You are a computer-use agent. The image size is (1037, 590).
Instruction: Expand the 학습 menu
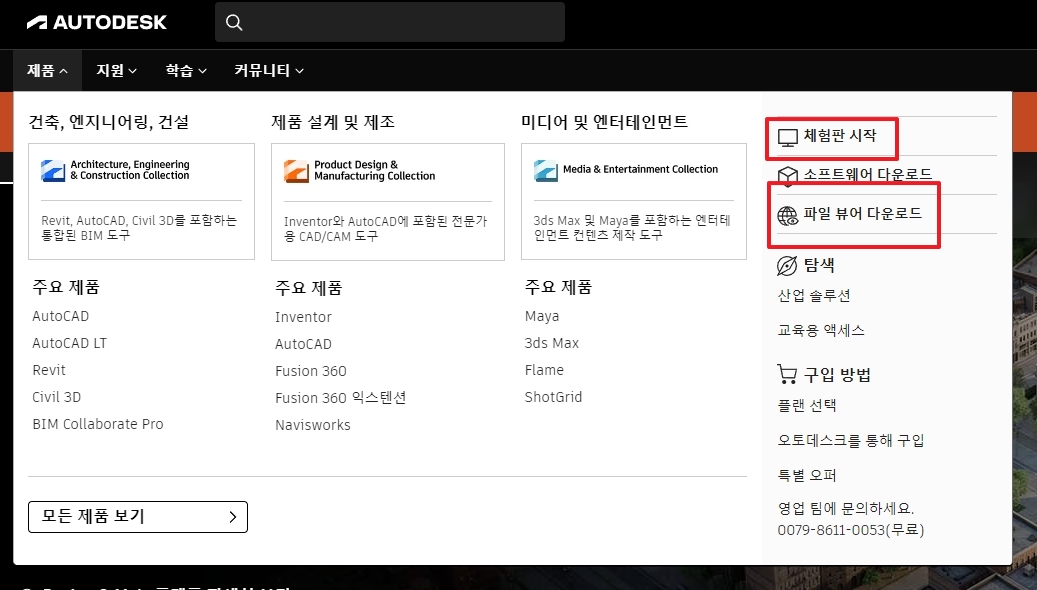(x=186, y=70)
